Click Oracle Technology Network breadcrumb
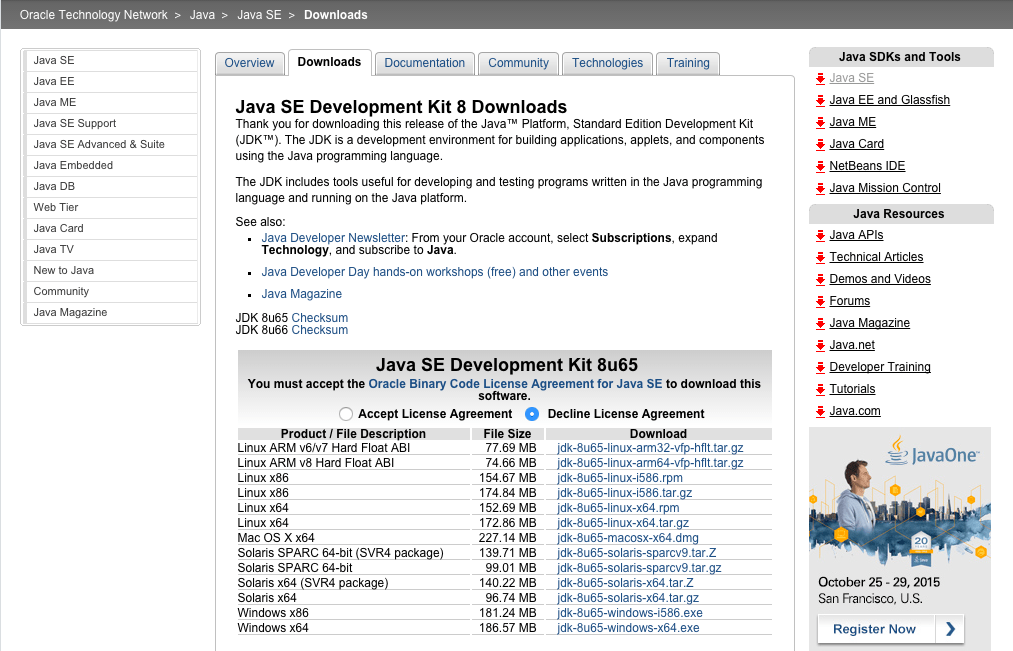This screenshot has width=1013, height=651. tap(94, 15)
